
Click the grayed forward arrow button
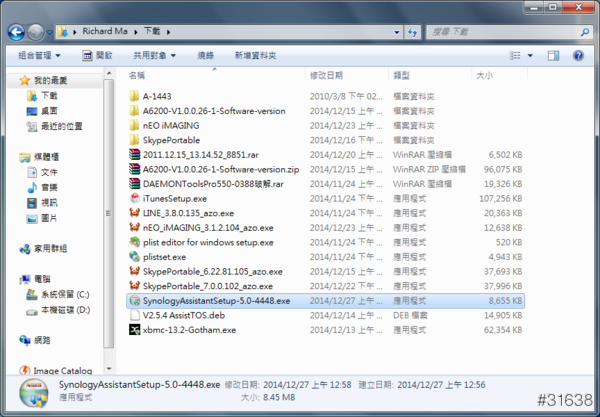(36, 32)
